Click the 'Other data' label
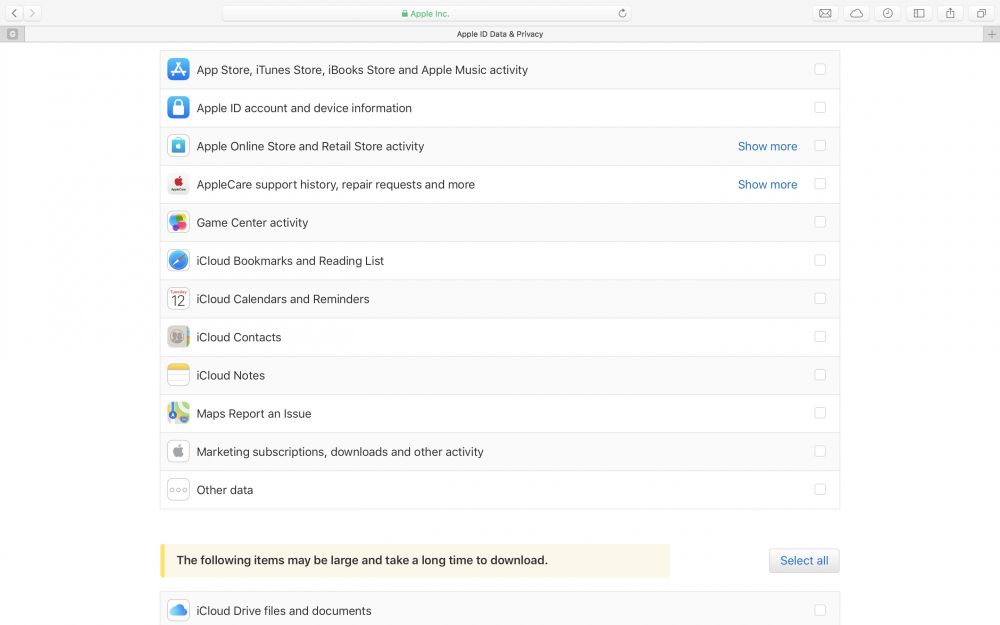The width and height of the screenshot is (1000, 625). pos(224,490)
